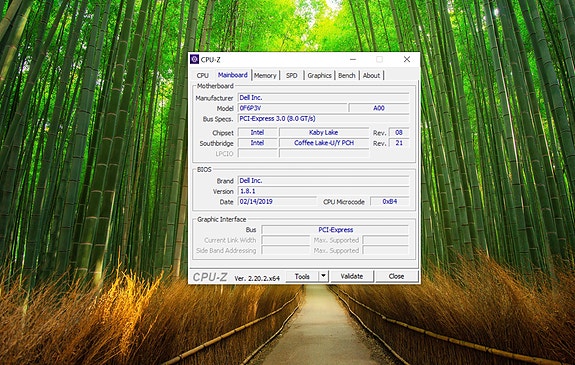Screen dimensions: 575x365
Task: Click the BIOS Version field 1.8.1
Action: (x=323, y=191)
